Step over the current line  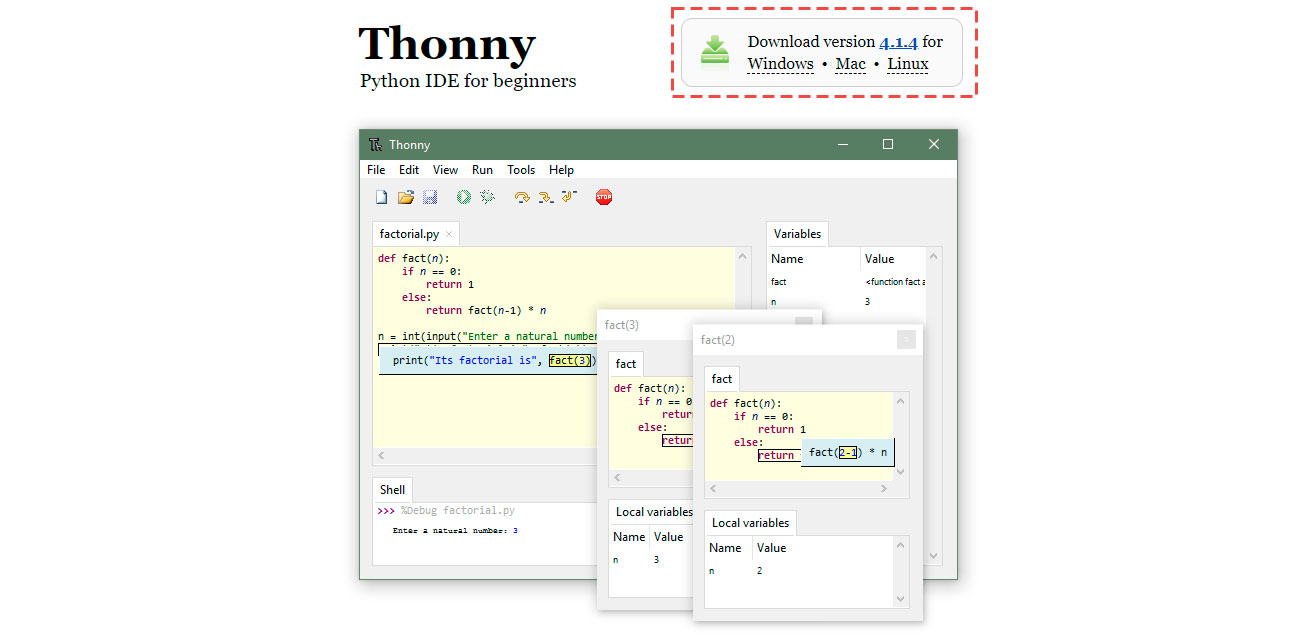pyautogui.click(x=521, y=196)
